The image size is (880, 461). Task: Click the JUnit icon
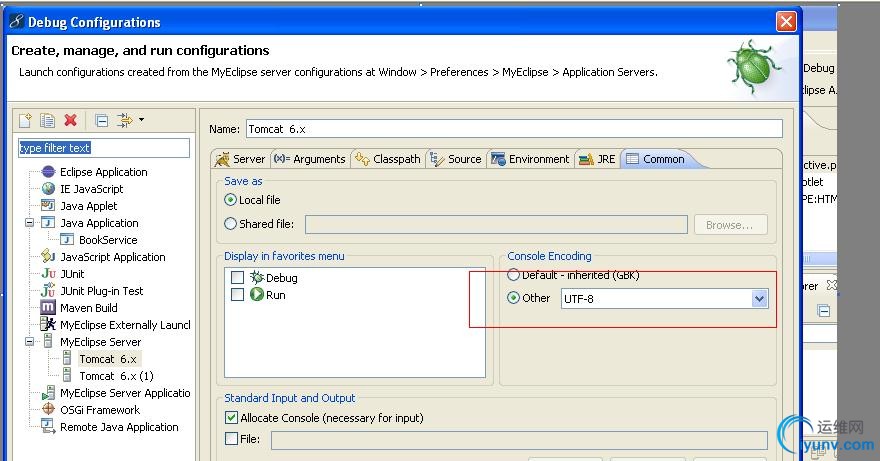pos(48,273)
